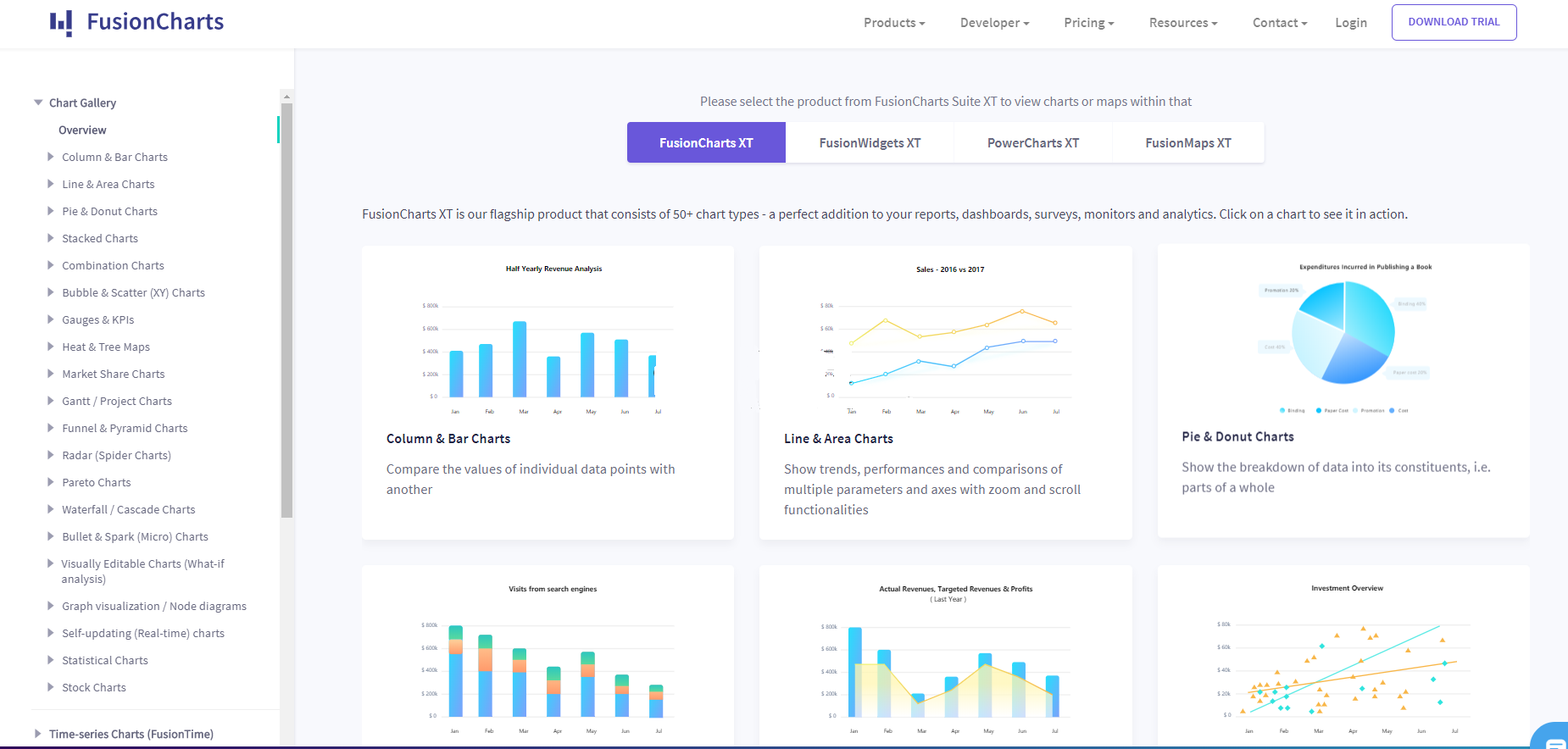Expand the Heat & Tree Maps arrow
Image resolution: width=1568 pixels, height=749 pixels.
(x=51, y=347)
